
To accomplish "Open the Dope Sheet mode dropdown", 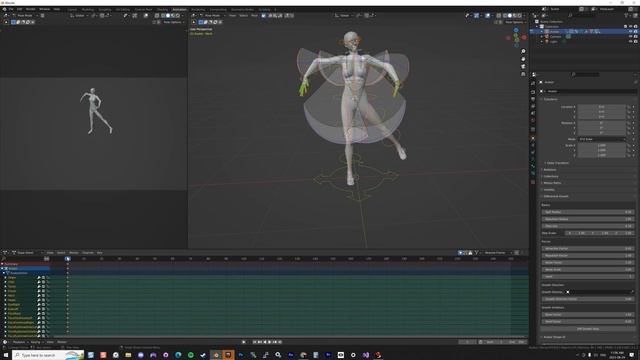I will (x=27, y=253).
